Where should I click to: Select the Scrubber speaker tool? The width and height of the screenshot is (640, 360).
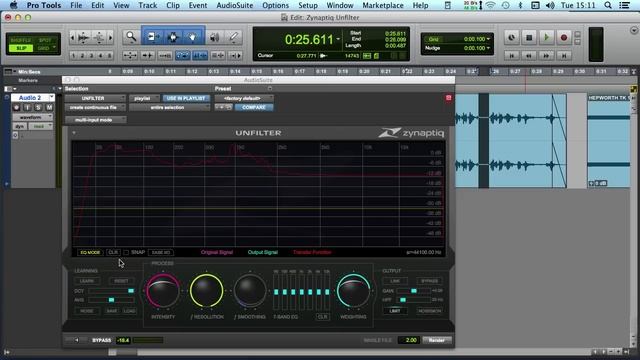(214, 37)
